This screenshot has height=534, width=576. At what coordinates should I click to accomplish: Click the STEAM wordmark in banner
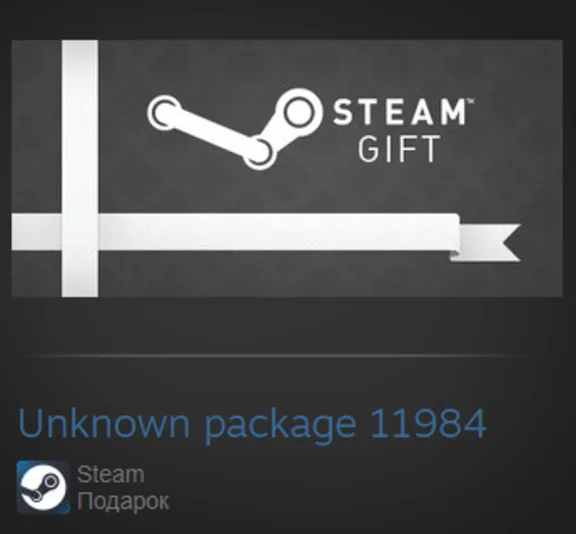pos(399,112)
